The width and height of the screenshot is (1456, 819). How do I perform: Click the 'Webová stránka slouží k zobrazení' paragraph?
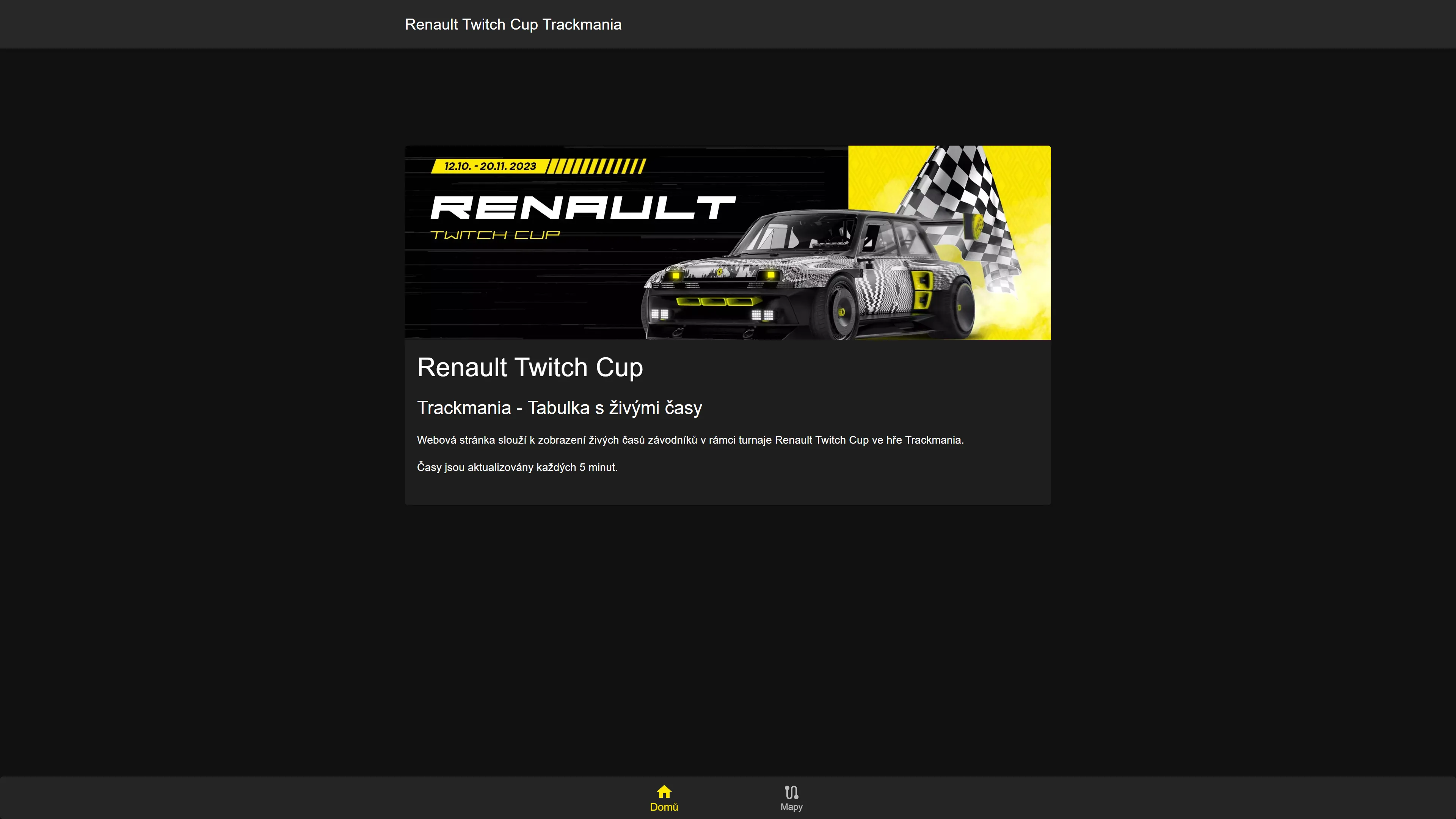coord(690,440)
